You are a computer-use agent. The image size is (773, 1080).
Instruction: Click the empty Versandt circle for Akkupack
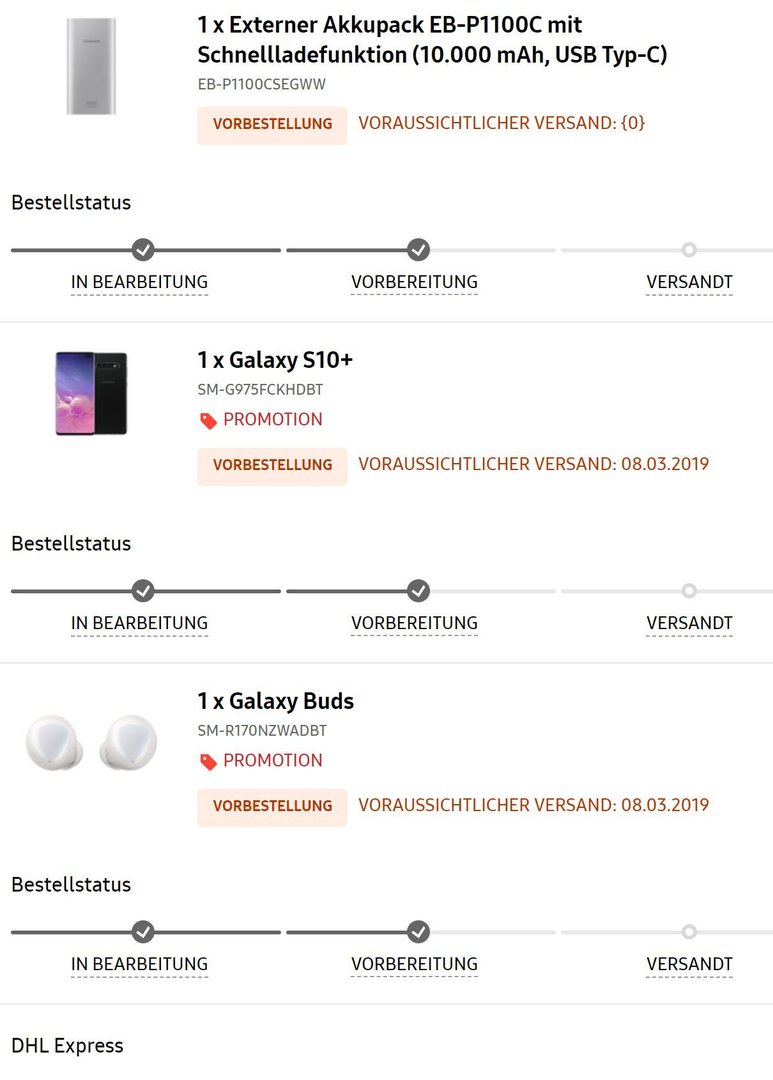pyautogui.click(x=689, y=249)
